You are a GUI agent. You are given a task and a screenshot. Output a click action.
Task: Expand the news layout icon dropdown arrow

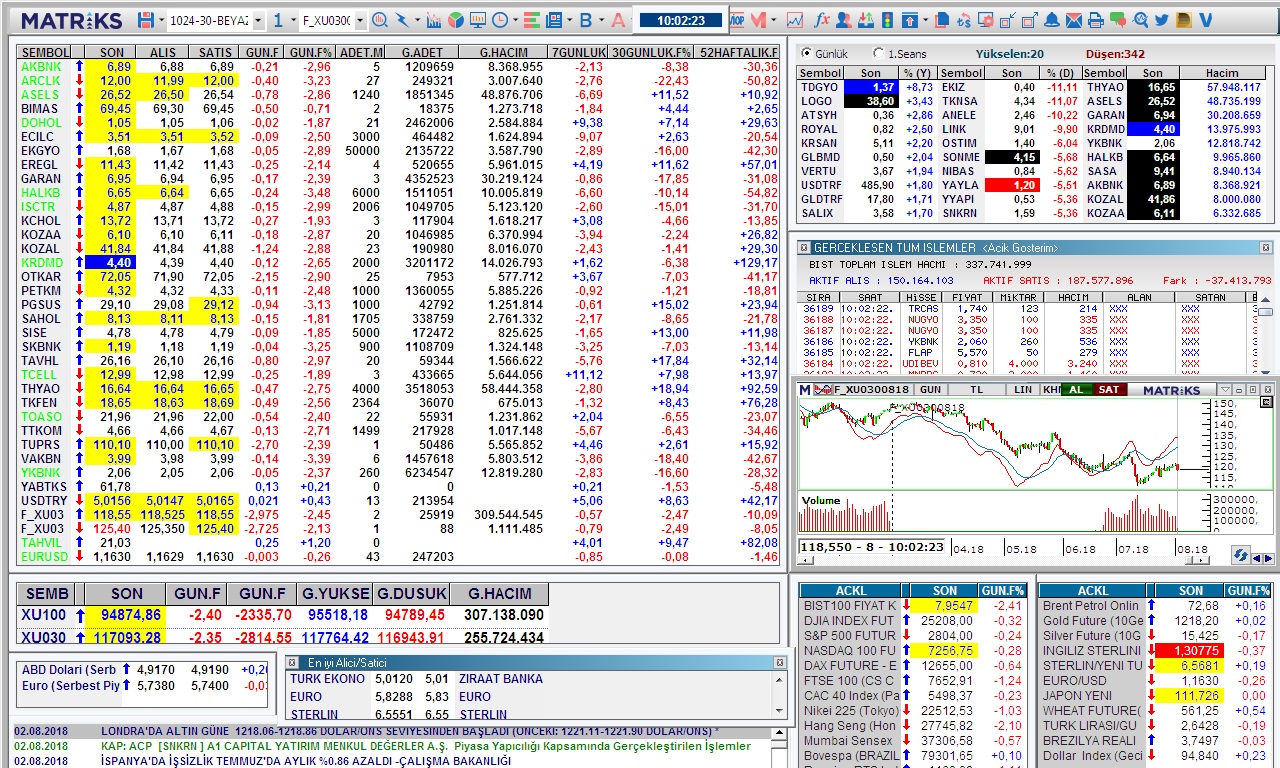(569, 20)
